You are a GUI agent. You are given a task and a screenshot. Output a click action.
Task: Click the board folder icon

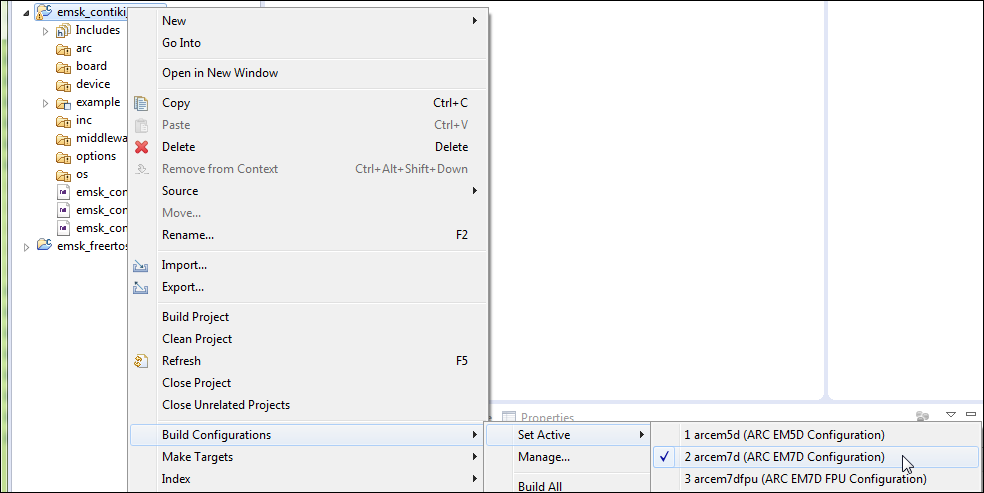(63, 66)
